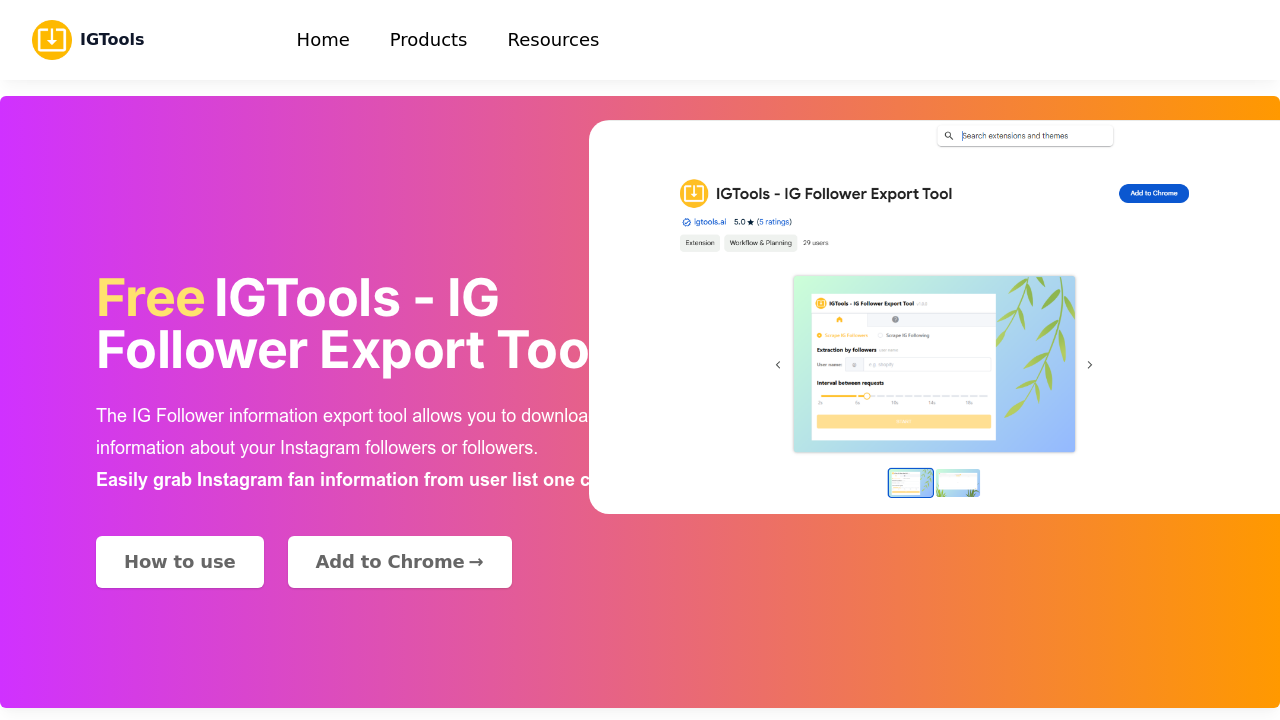Select the second screenshot thumbnail

(x=957, y=482)
